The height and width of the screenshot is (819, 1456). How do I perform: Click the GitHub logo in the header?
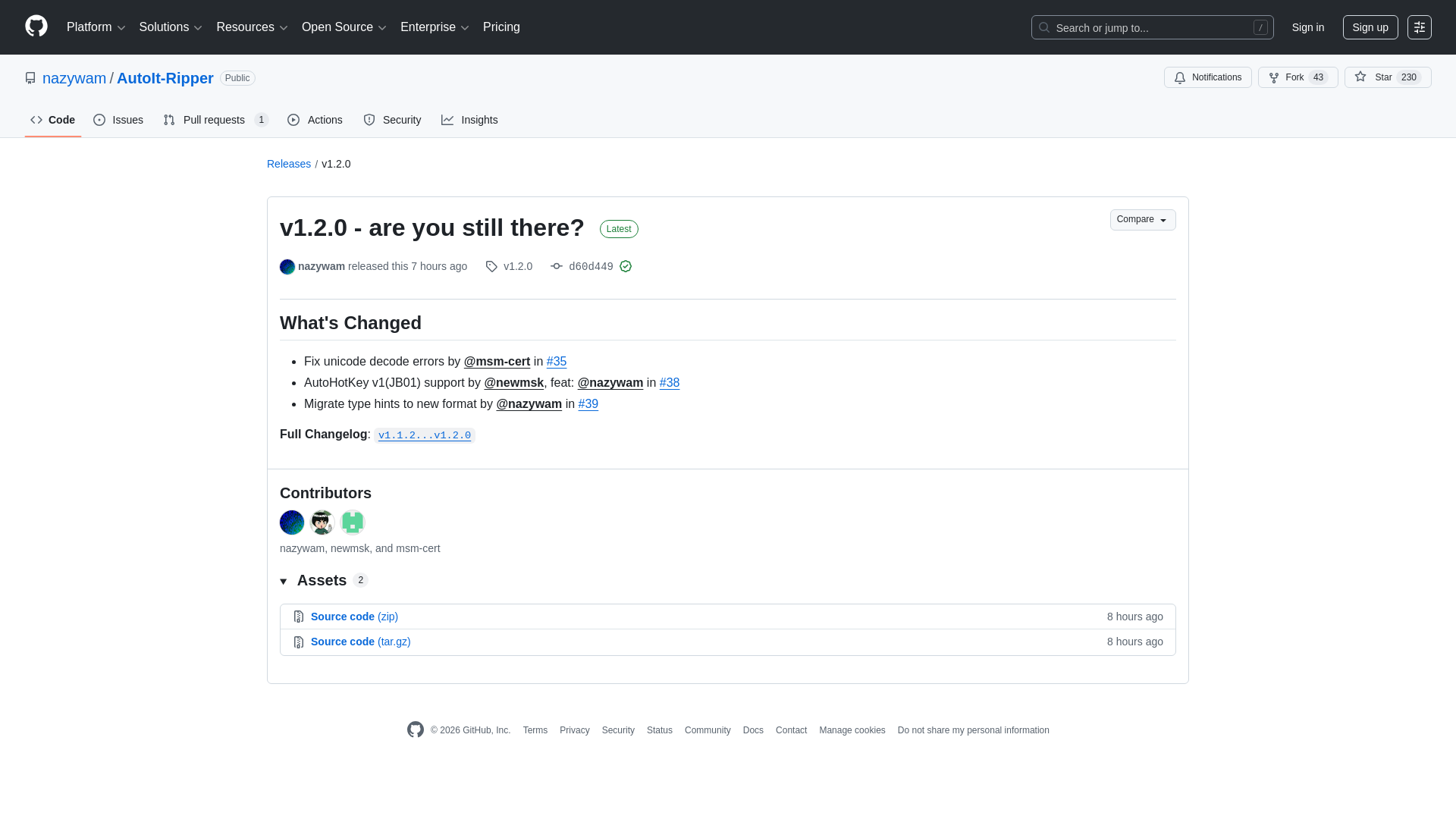[36, 26]
